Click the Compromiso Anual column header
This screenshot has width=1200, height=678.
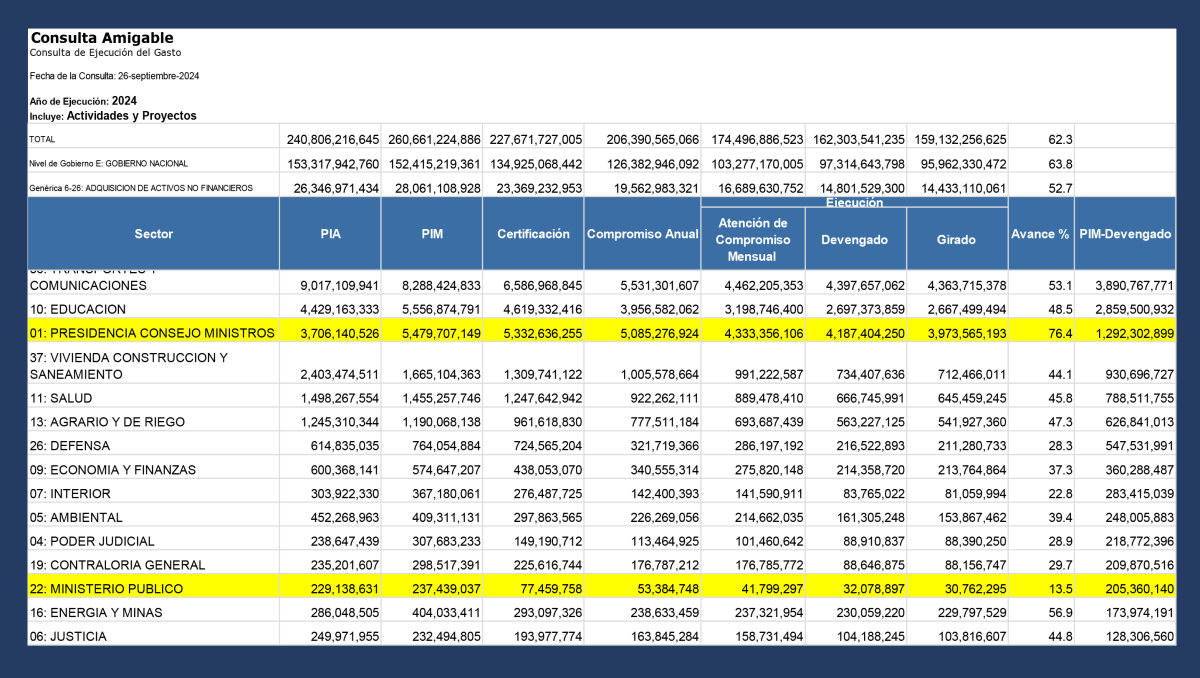pyautogui.click(x=642, y=234)
